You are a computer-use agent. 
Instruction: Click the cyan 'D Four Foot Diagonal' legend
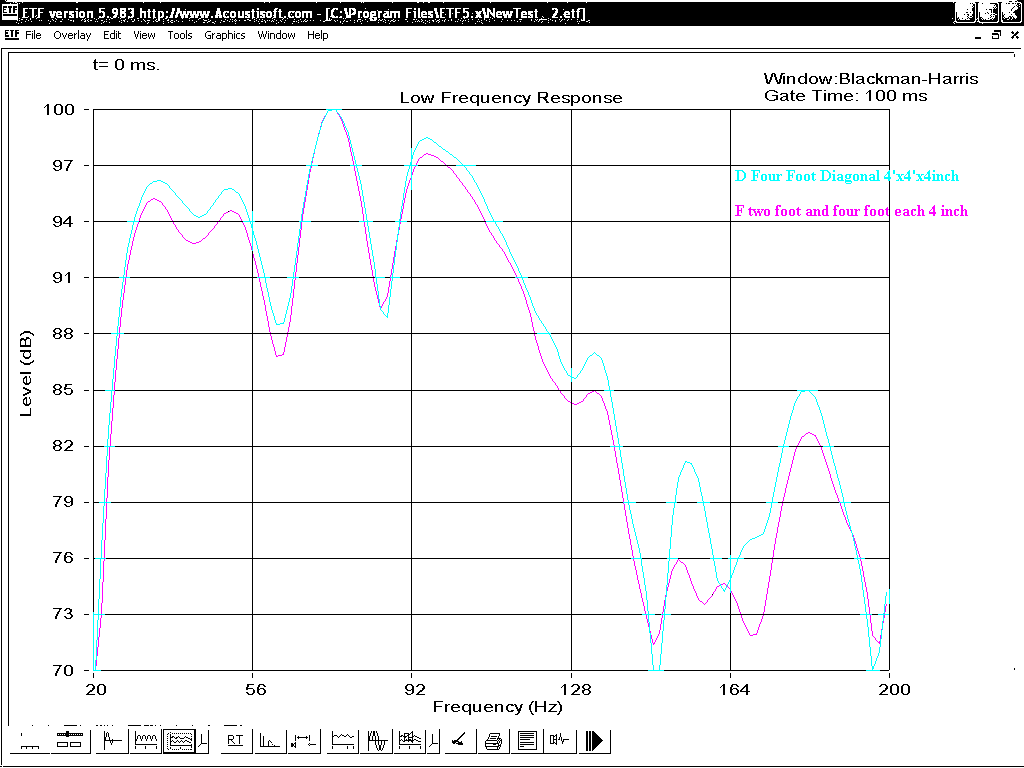tap(846, 176)
